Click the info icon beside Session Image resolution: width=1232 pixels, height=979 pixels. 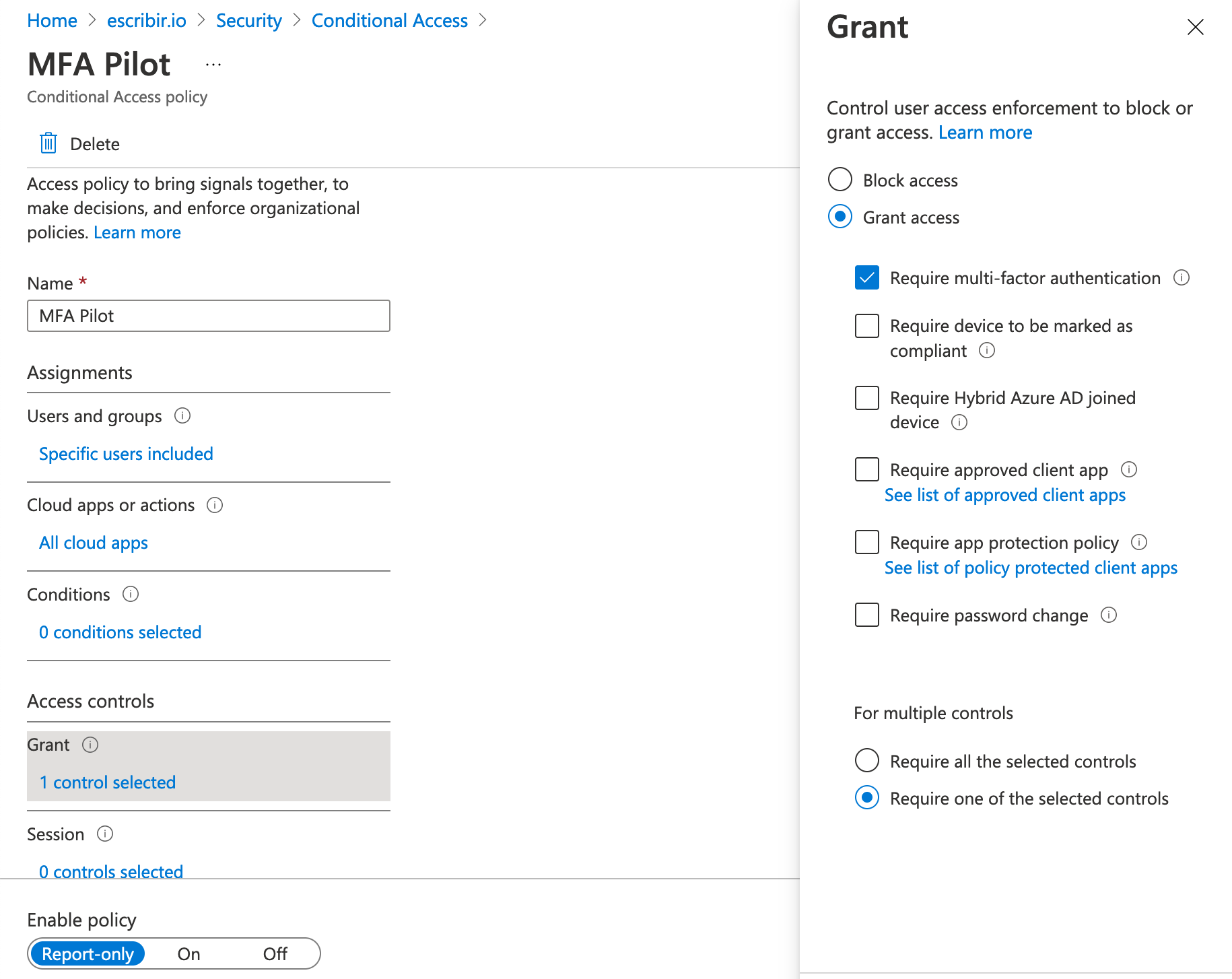coord(105,834)
